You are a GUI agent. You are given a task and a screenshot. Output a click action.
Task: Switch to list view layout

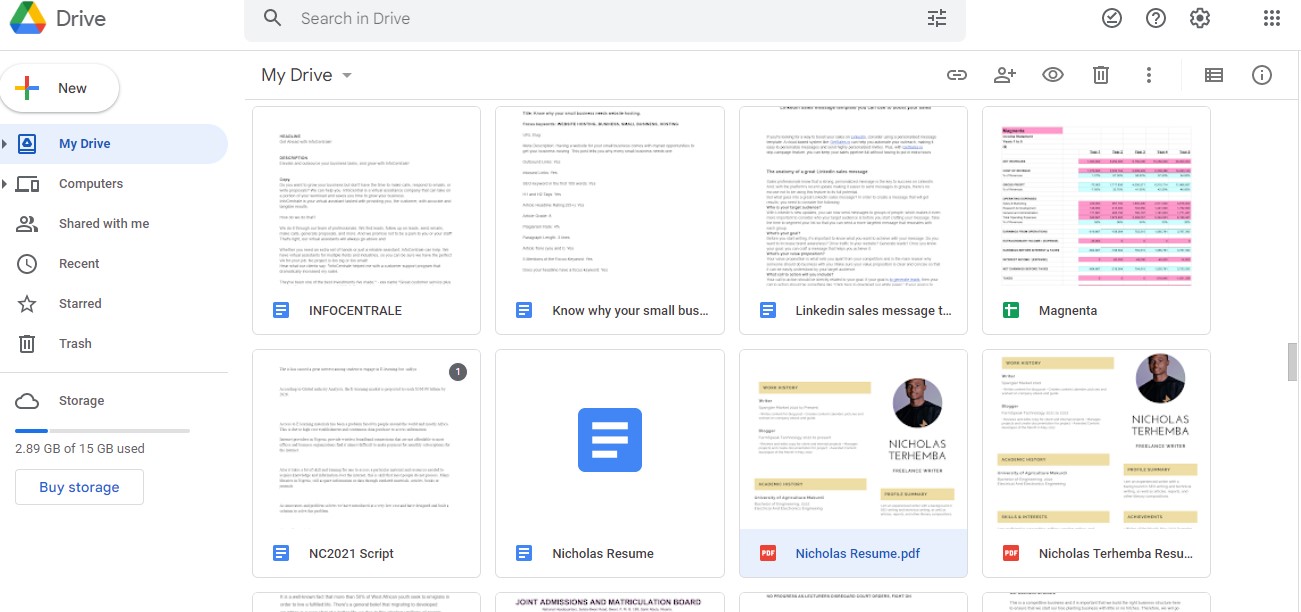tap(1213, 74)
